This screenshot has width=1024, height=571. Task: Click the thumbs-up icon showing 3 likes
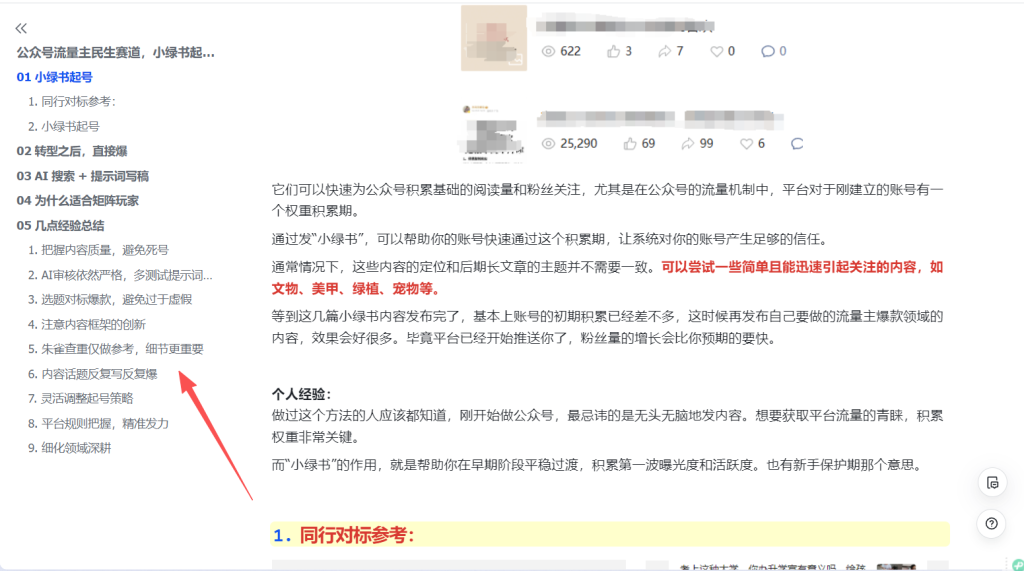click(613, 51)
